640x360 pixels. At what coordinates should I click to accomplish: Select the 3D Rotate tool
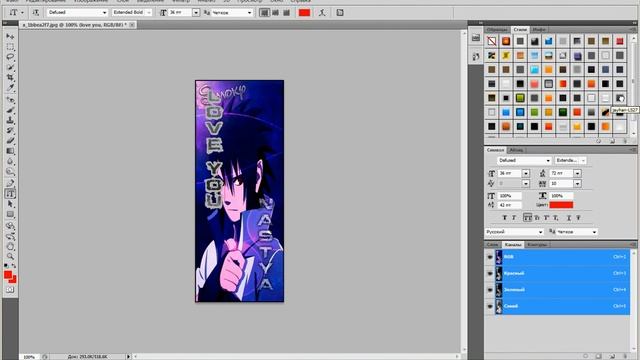click(x=10, y=226)
